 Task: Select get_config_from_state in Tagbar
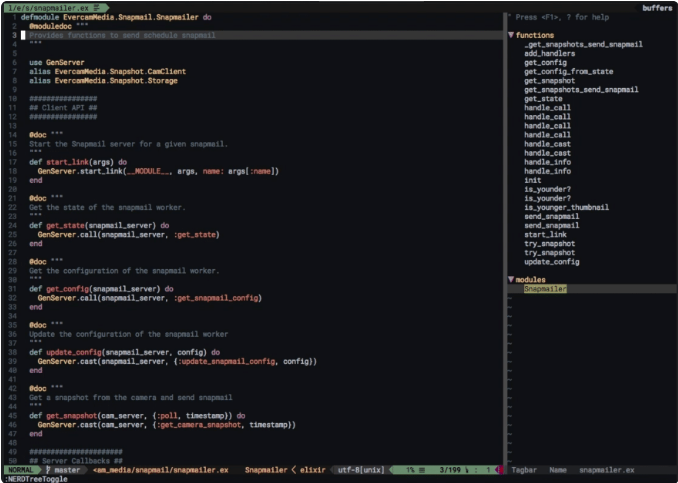coord(569,71)
